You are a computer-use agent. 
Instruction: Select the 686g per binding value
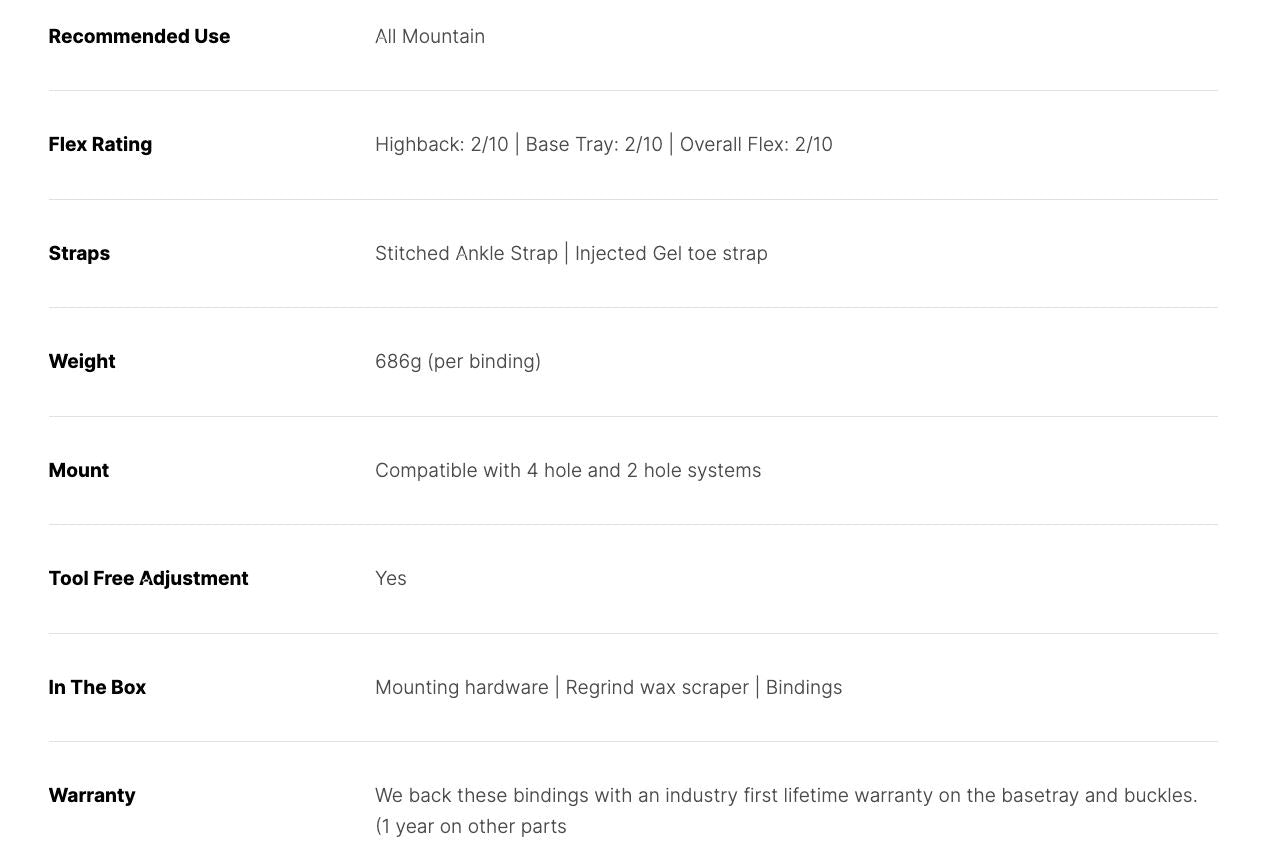[x=458, y=361]
